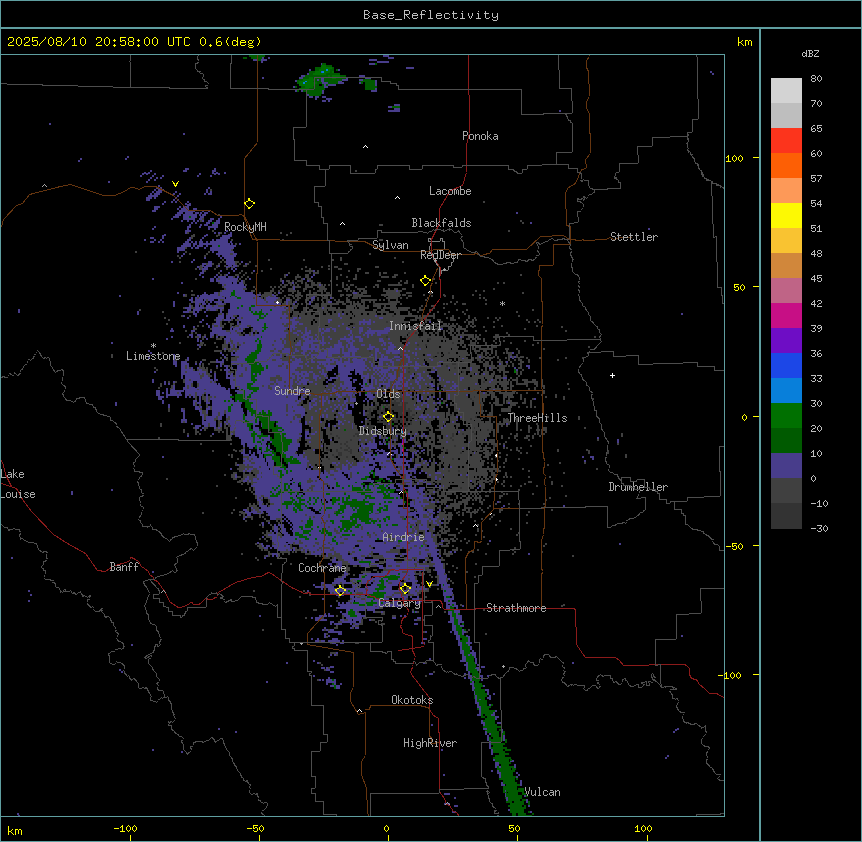Click the yellow radar marker near Didsbury

(x=388, y=416)
